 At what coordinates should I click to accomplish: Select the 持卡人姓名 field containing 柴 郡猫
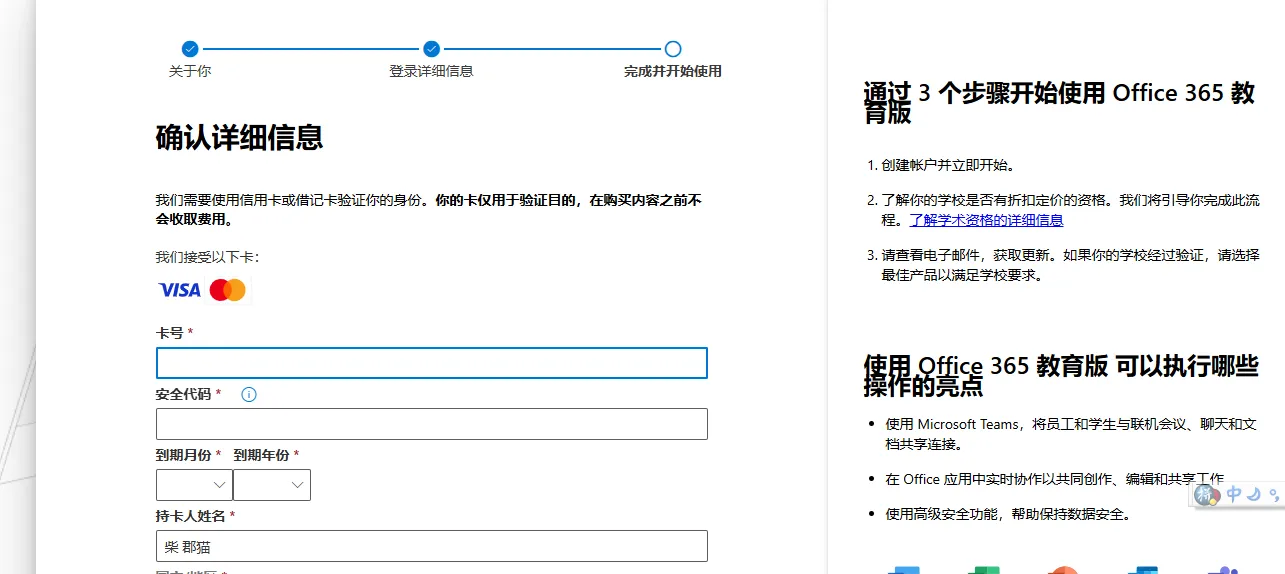click(x=431, y=546)
